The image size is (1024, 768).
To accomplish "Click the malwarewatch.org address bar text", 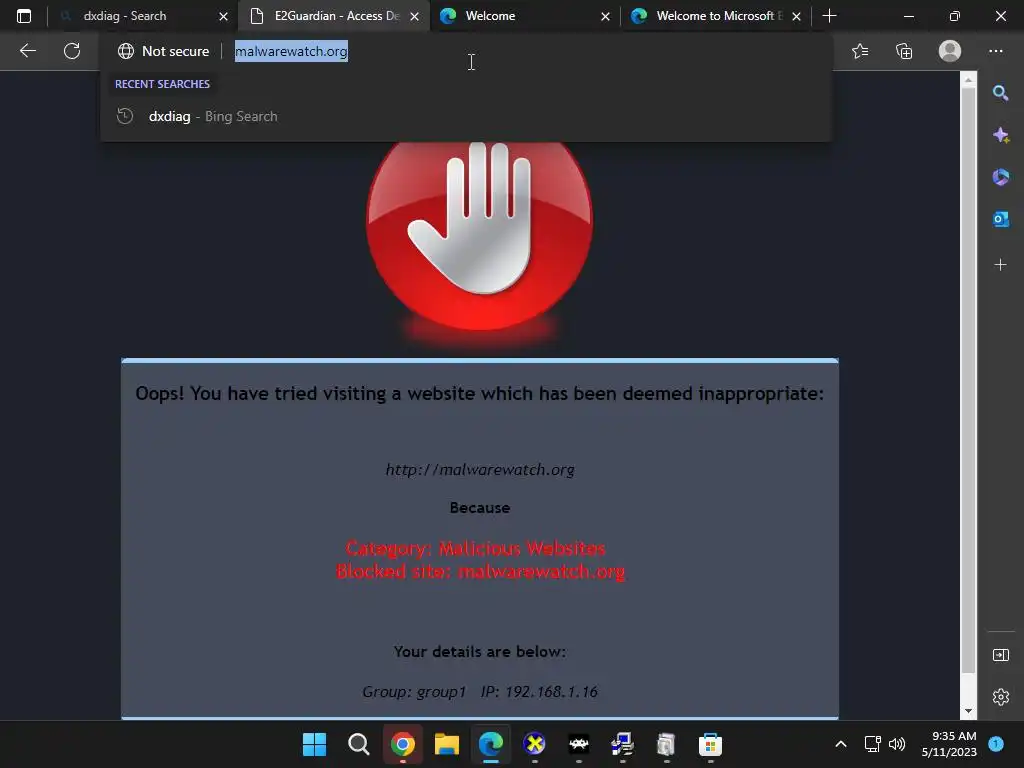I will [291, 51].
